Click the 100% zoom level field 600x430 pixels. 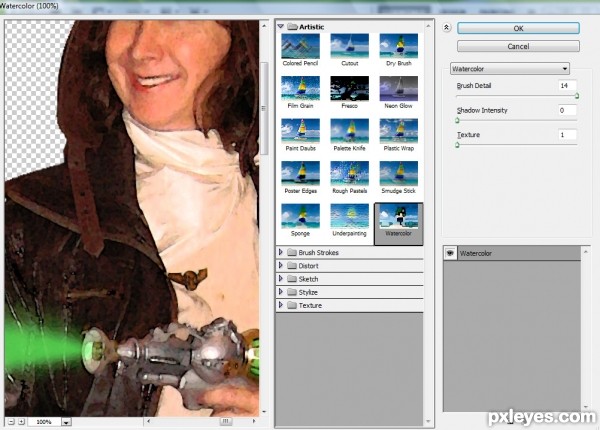[x=44, y=422]
